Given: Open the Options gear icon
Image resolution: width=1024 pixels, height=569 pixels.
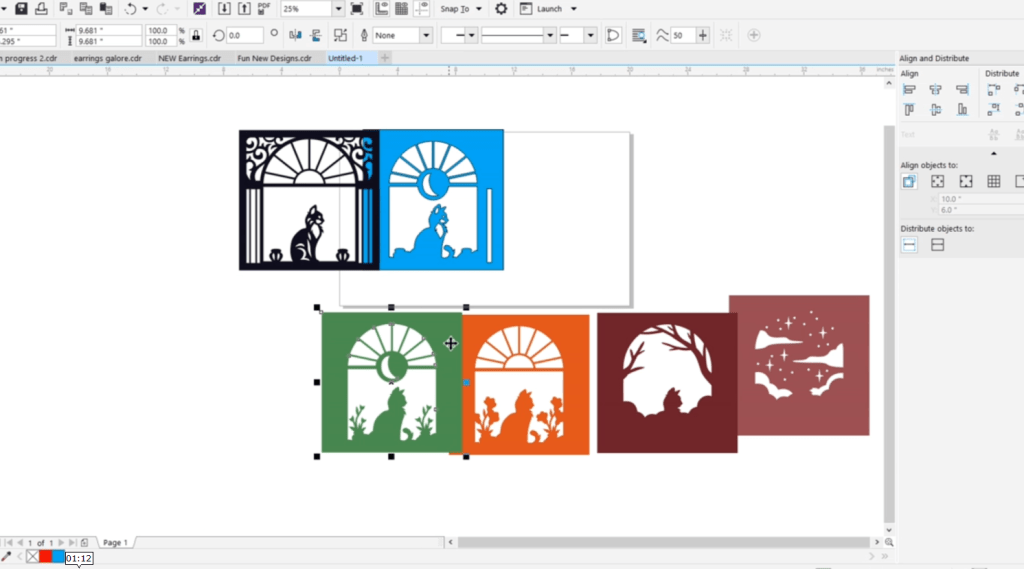Looking at the screenshot, I should [x=501, y=8].
